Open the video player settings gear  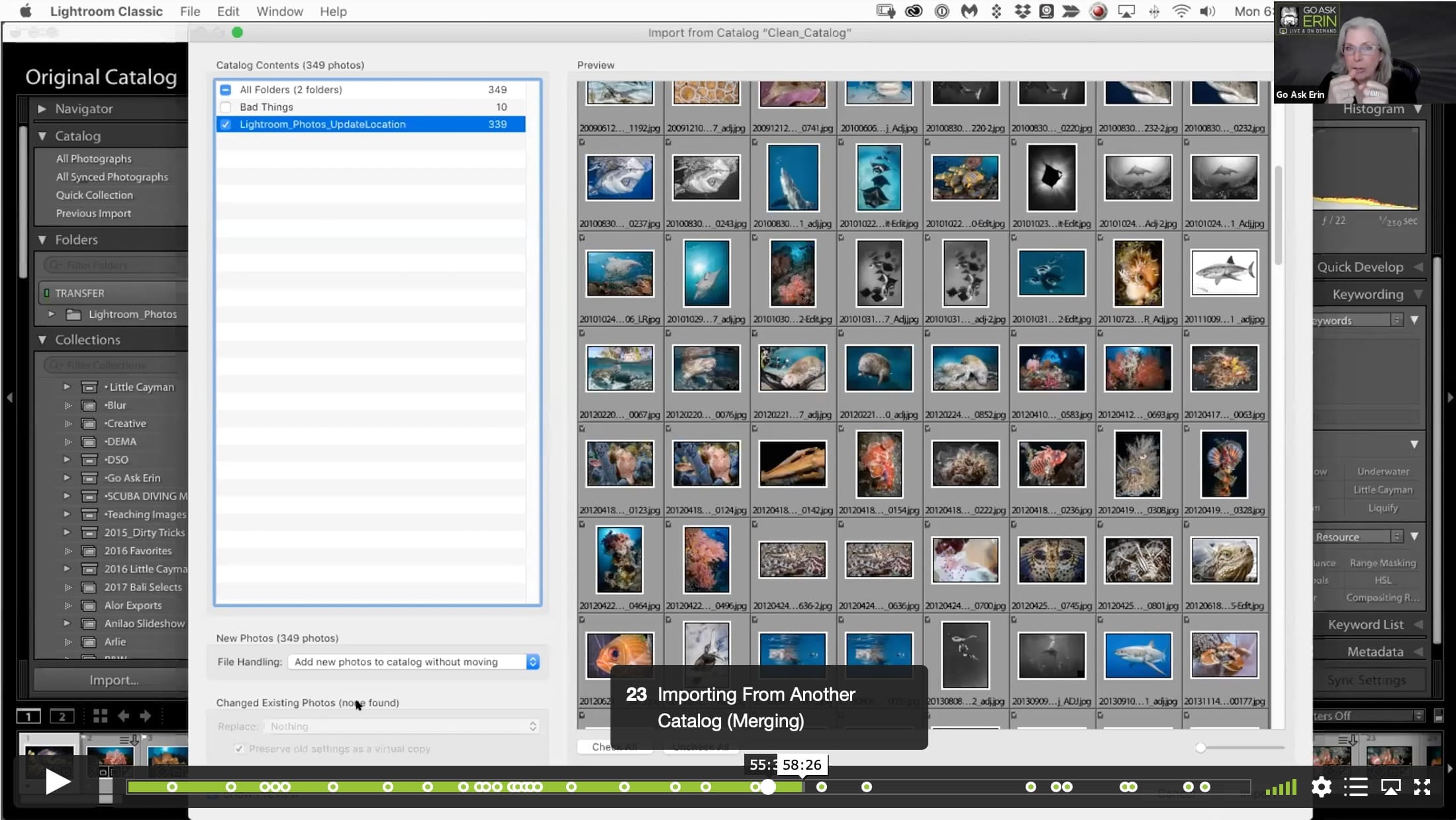[1322, 787]
